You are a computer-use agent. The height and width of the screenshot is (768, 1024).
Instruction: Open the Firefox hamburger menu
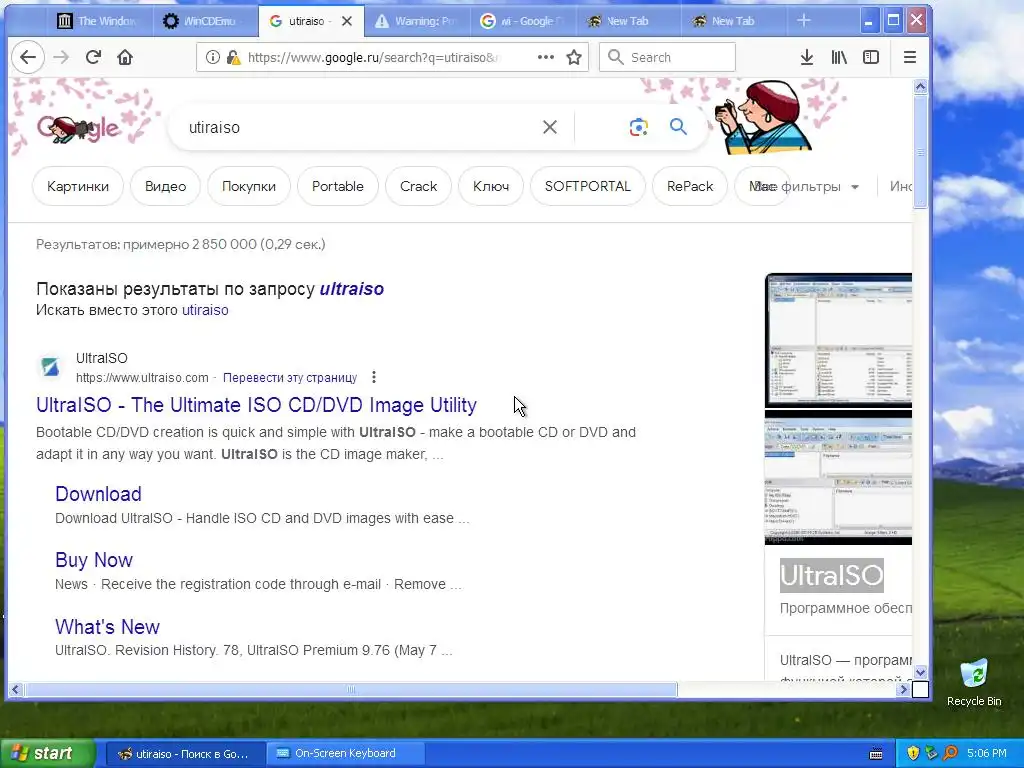pyautogui.click(x=910, y=57)
